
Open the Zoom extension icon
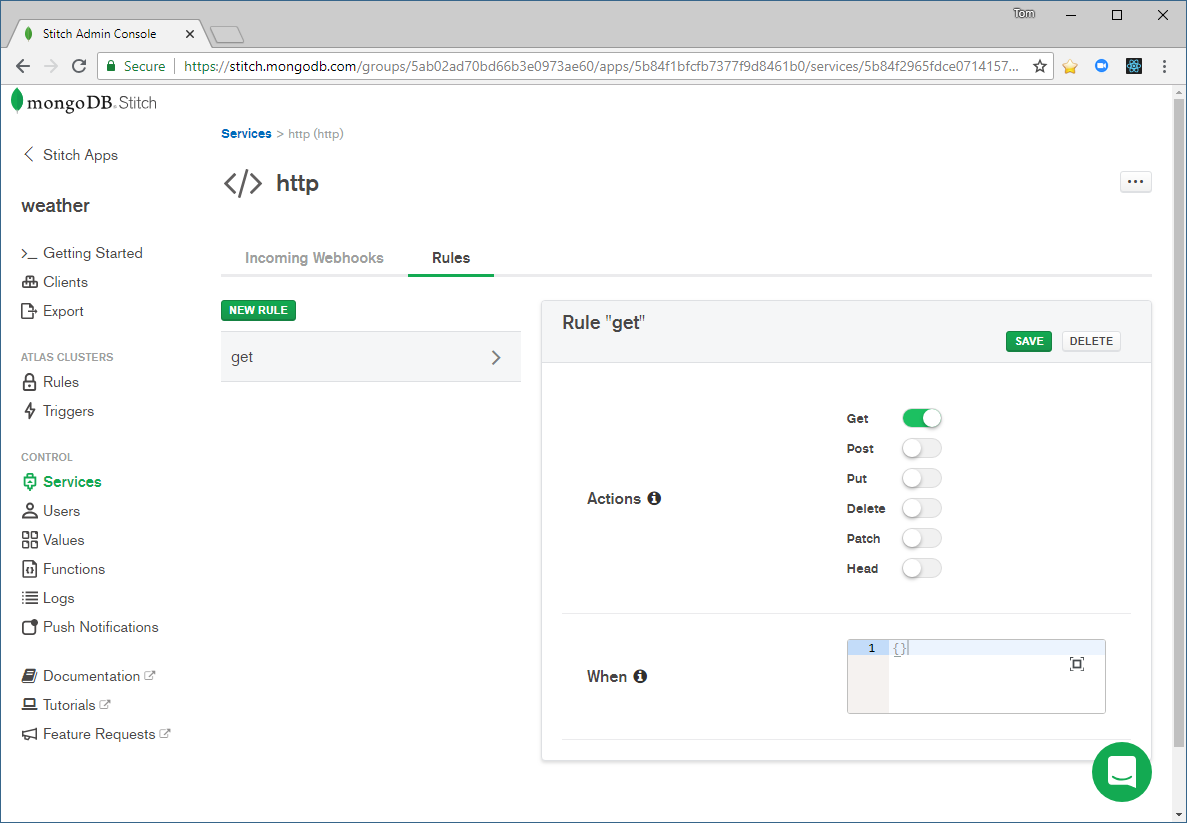[1101, 67]
